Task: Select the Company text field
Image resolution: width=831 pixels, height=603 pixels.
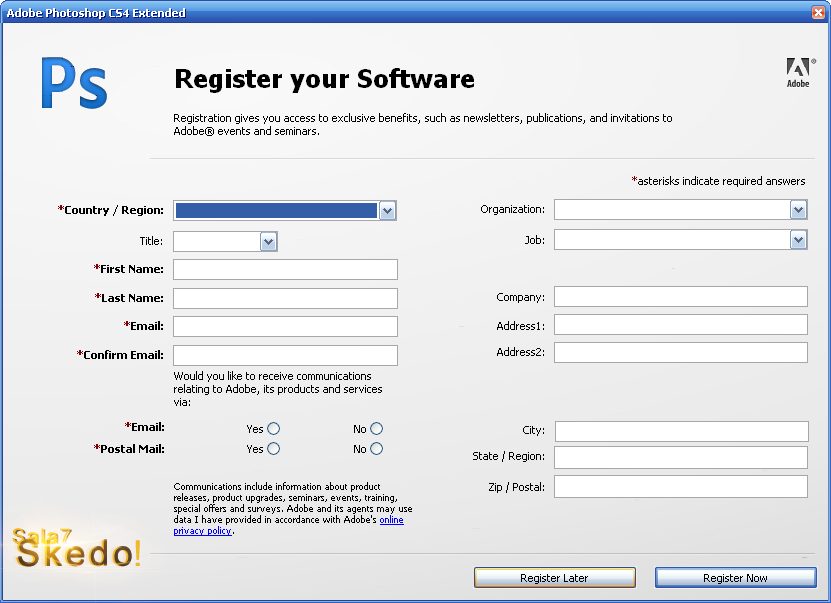Action: [680, 297]
